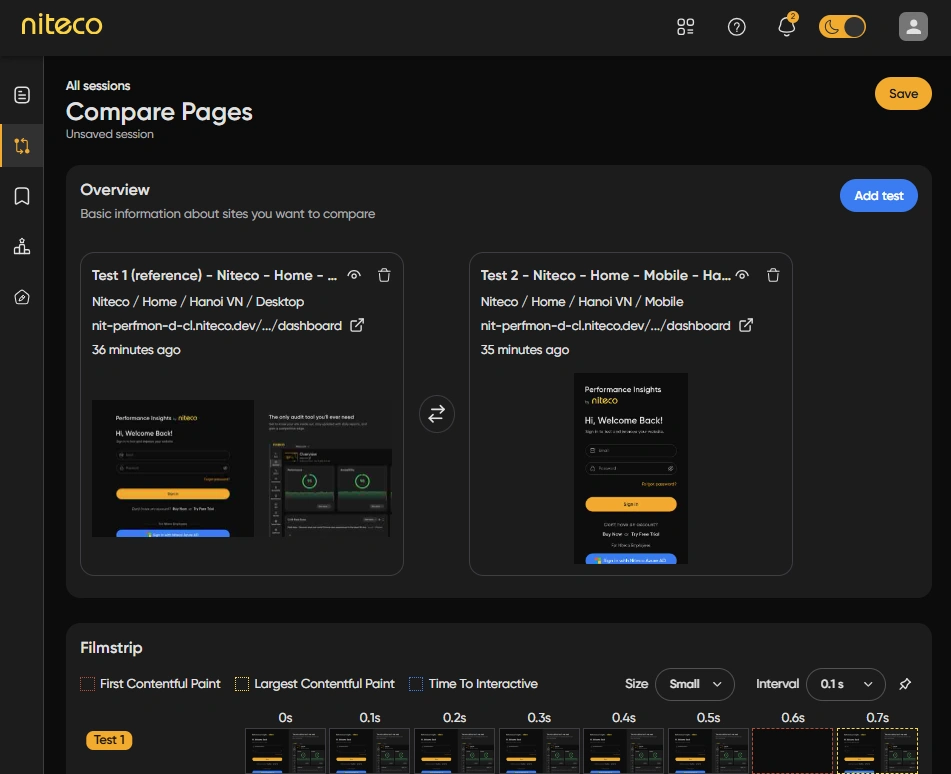Select the blank filmstrip frame at 0.6s
This screenshot has height=774, width=951.
(x=793, y=751)
